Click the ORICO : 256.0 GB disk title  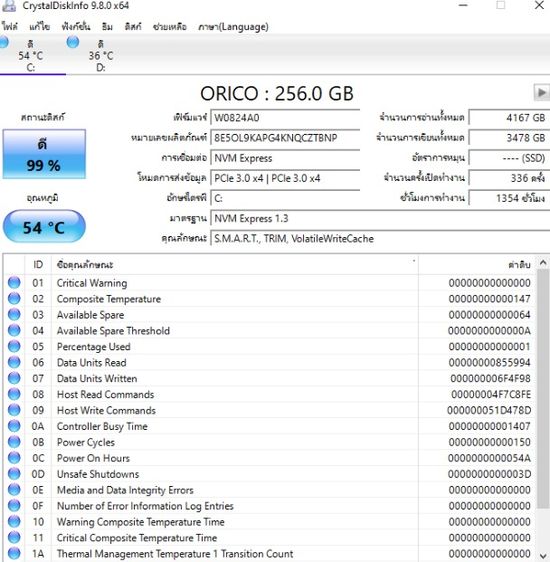[277, 94]
